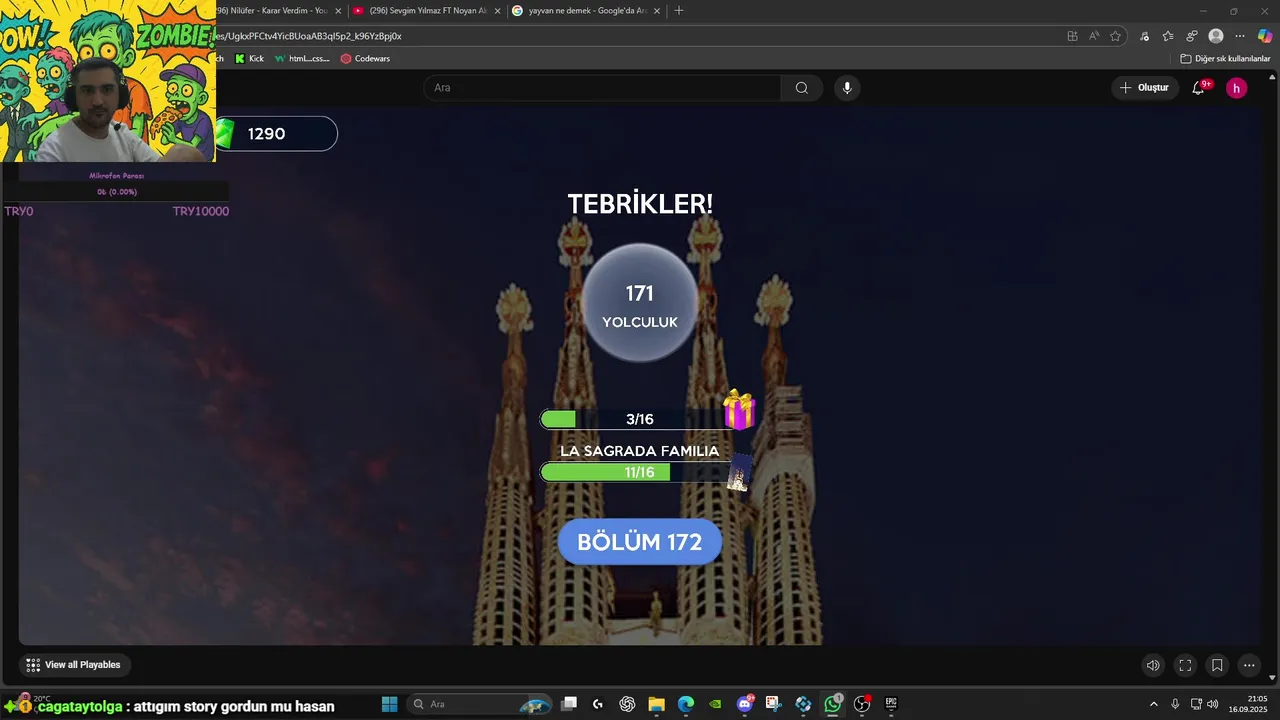Click the browser page scrollbar
The height and width of the screenshot is (720, 1280).
click(1272, 380)
